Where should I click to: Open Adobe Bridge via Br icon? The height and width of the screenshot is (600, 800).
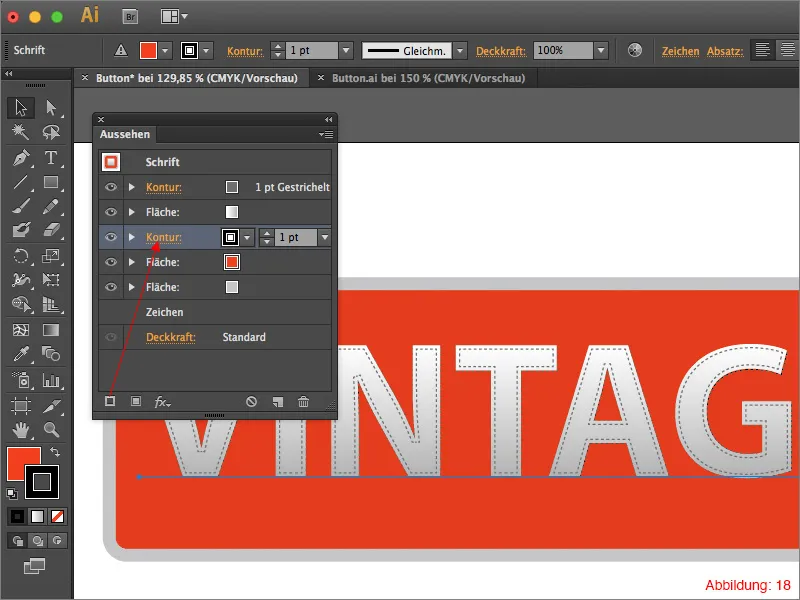(x=130, y=17)
